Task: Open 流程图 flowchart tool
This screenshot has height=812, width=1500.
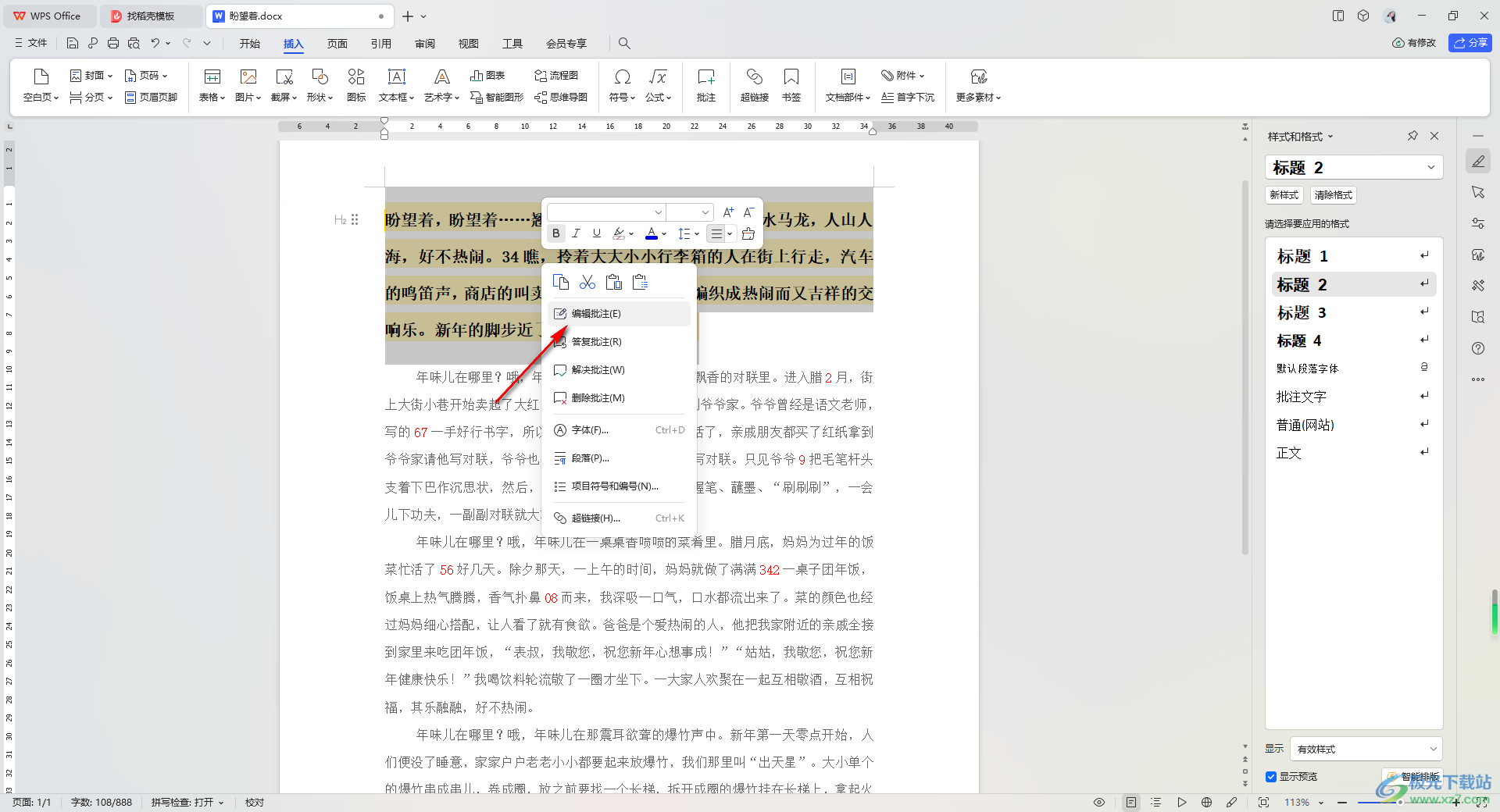Action: tap(556, 76)
